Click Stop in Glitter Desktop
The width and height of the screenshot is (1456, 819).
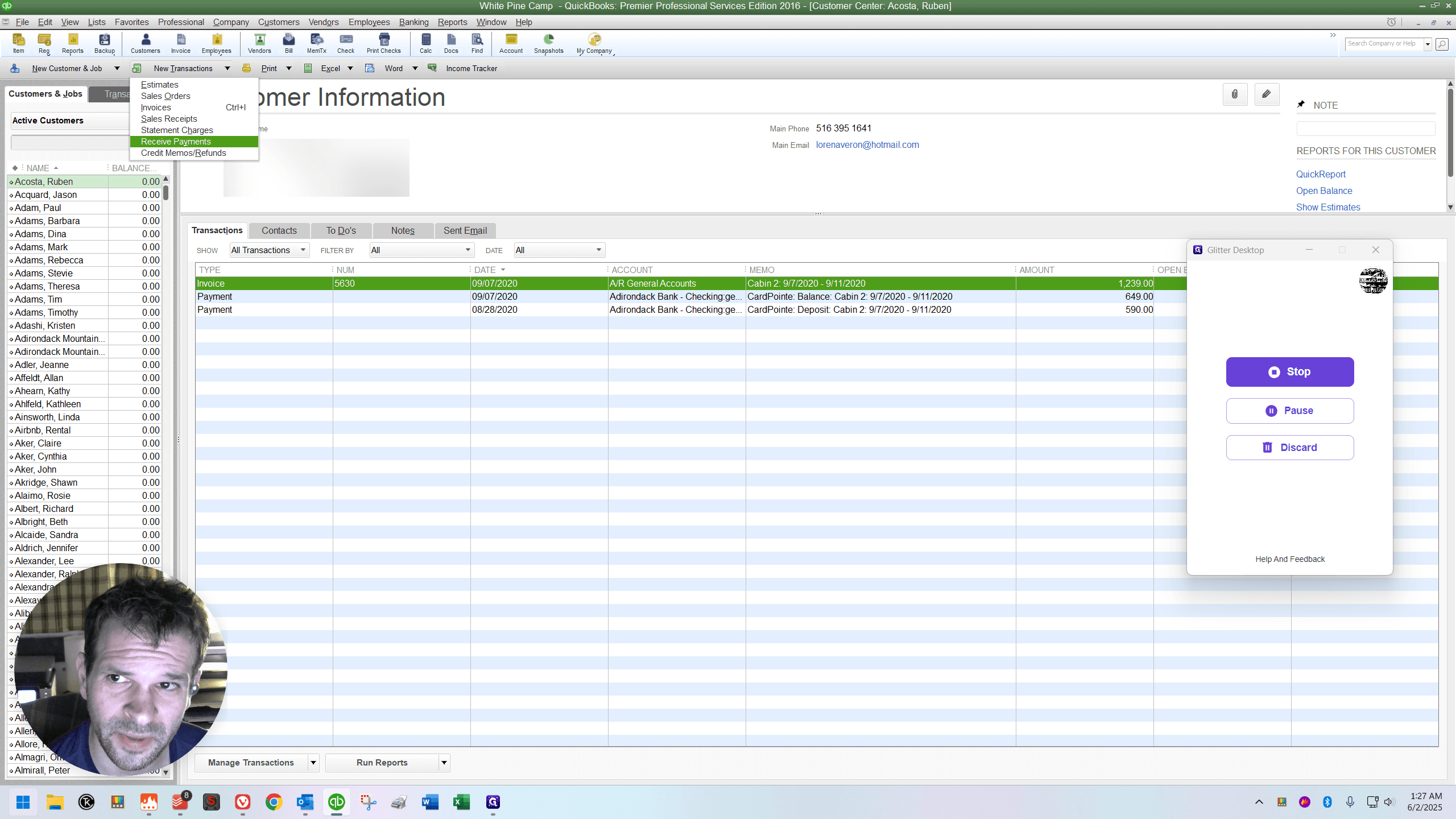(x=1290, y=372)
